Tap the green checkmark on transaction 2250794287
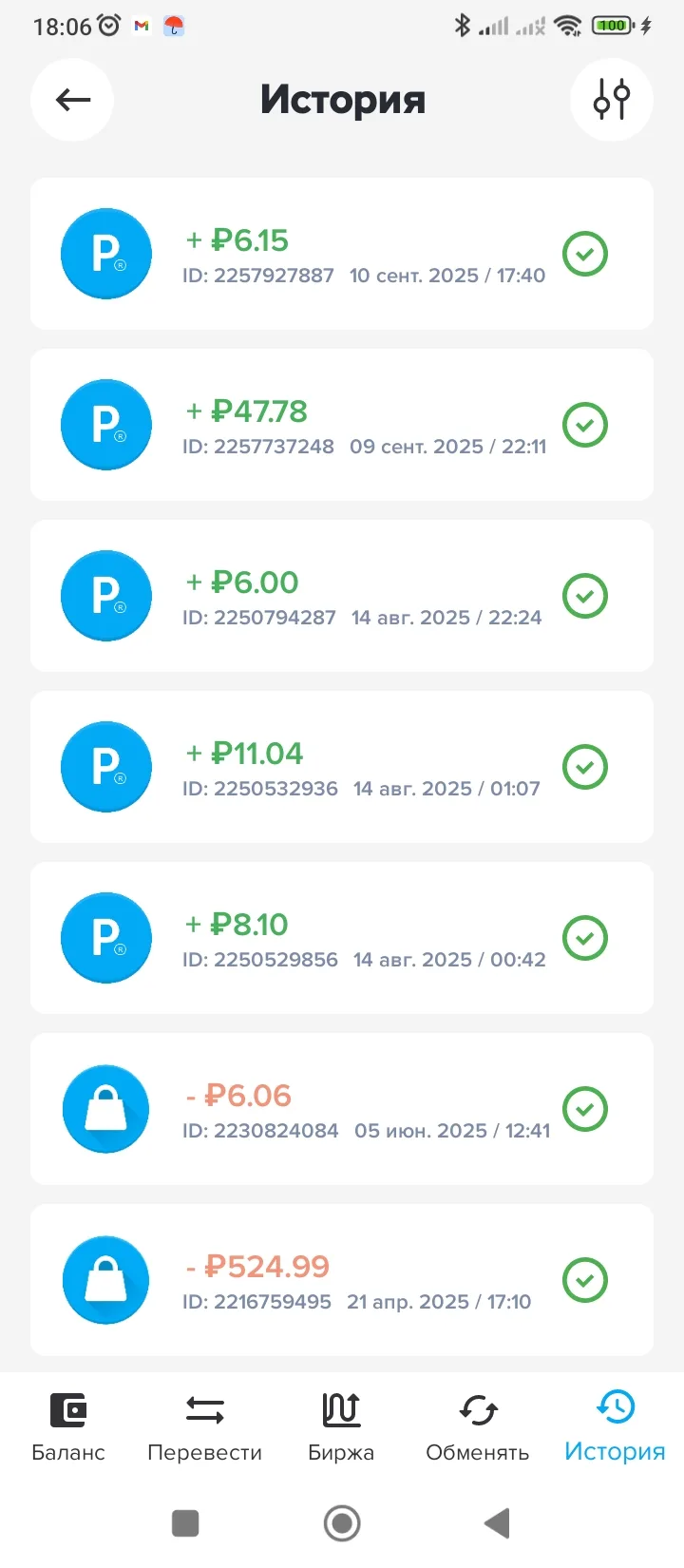This screenshot has width=684, height=1568. click(585, 596)
